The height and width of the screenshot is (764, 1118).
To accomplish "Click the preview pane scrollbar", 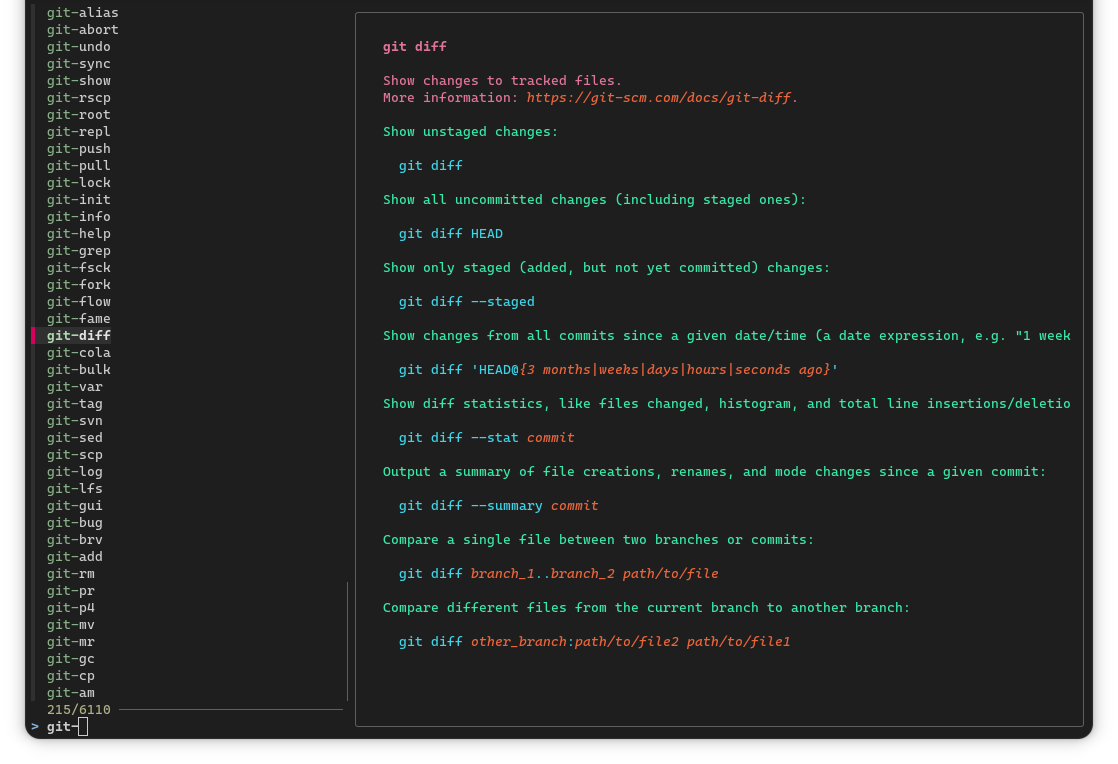I will coord(347,640).
